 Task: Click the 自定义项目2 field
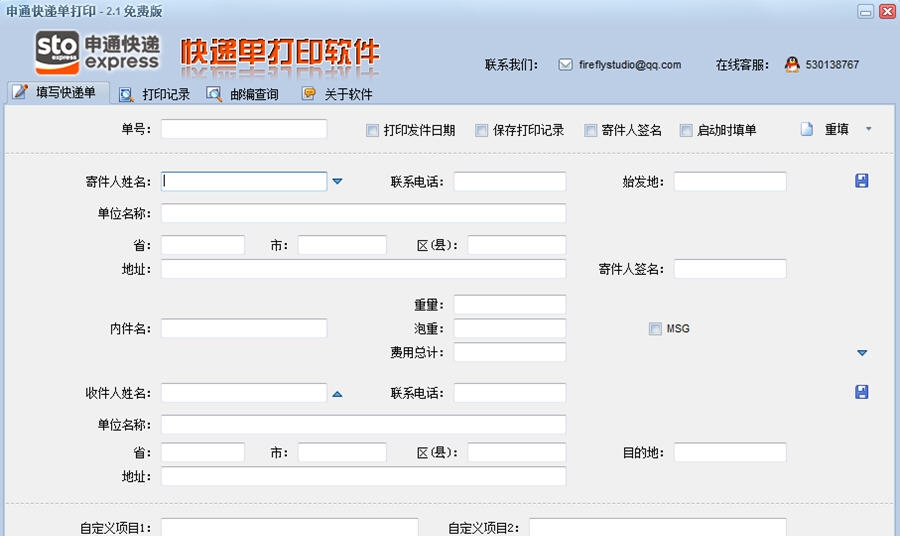coord(657,527)
